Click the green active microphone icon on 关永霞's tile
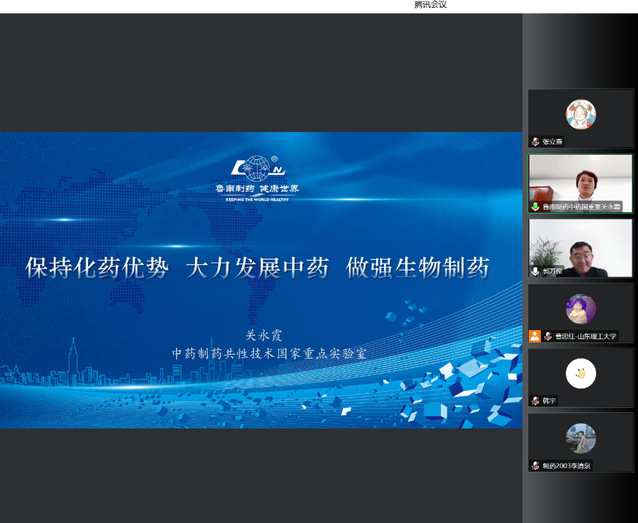Image resolution: width=638 pixels, height=523 pixels. coord(535,207)
